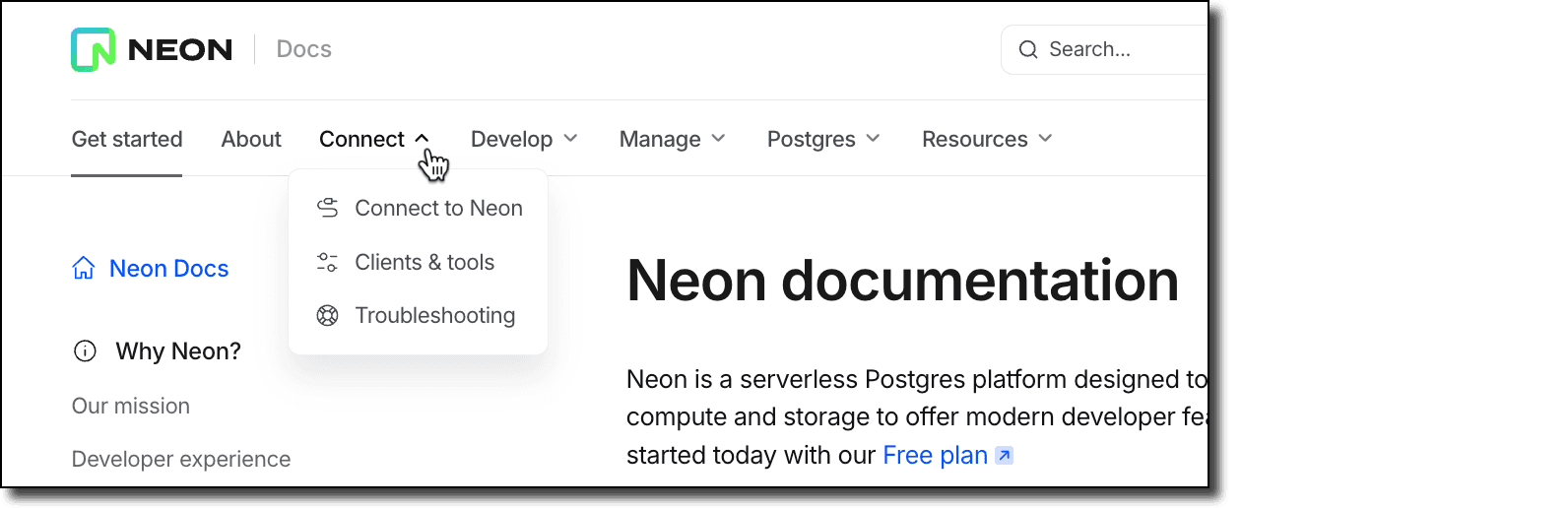Click the info icon beside Why Neon?

pos(86,350)
